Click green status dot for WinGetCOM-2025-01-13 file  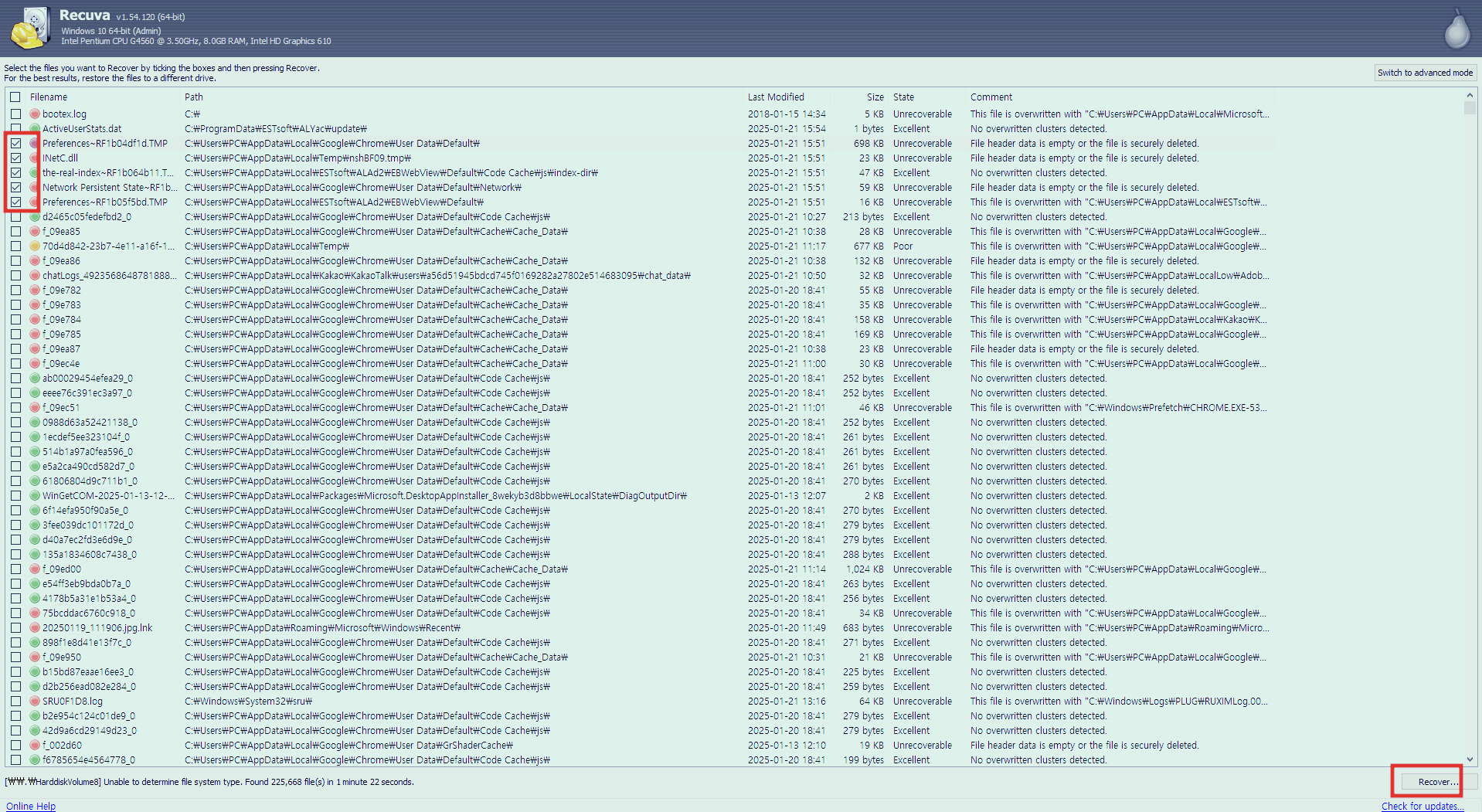click(x=35, y=496)
